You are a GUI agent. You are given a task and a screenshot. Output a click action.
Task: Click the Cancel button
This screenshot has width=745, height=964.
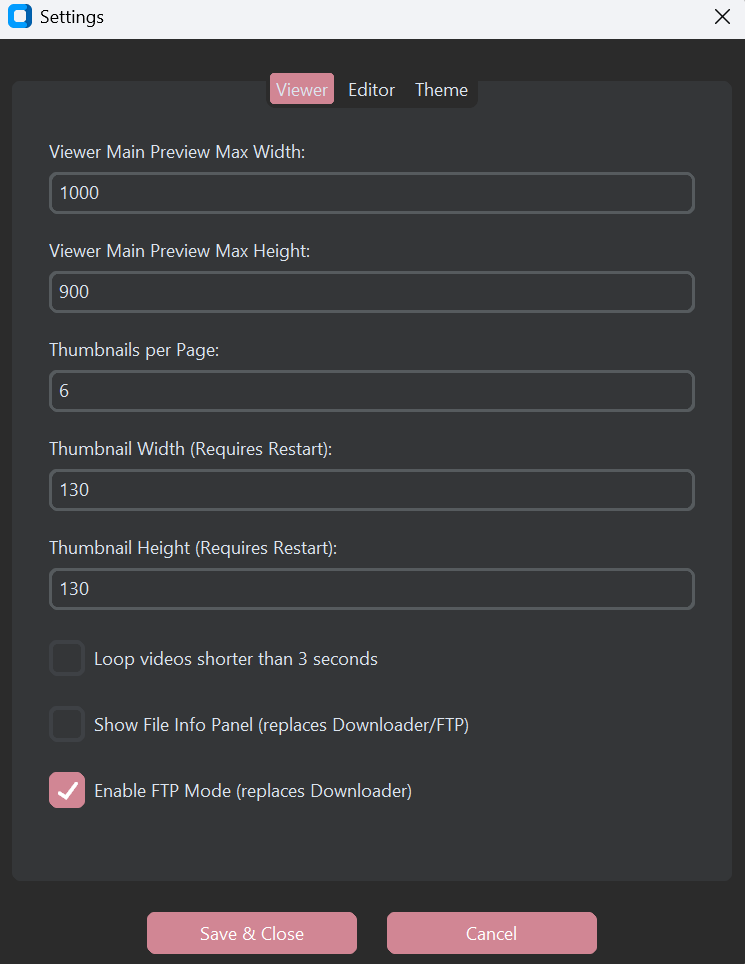tap(492, 933)
